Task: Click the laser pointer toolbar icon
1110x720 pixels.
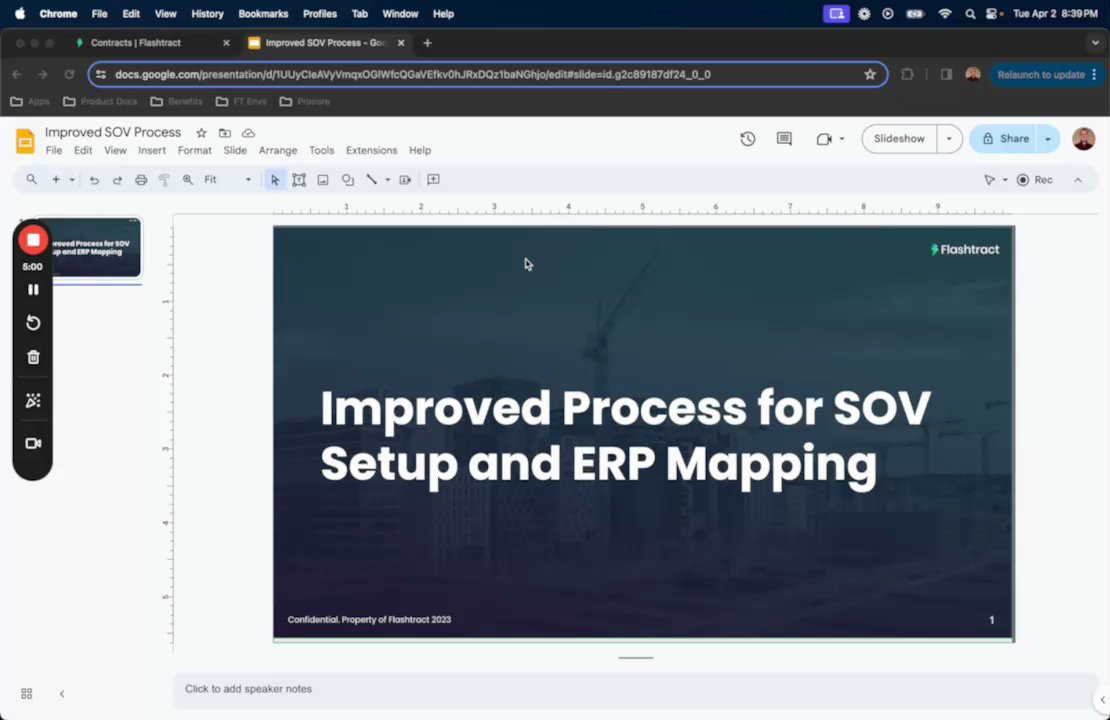Action: click(x=990, y=180)
